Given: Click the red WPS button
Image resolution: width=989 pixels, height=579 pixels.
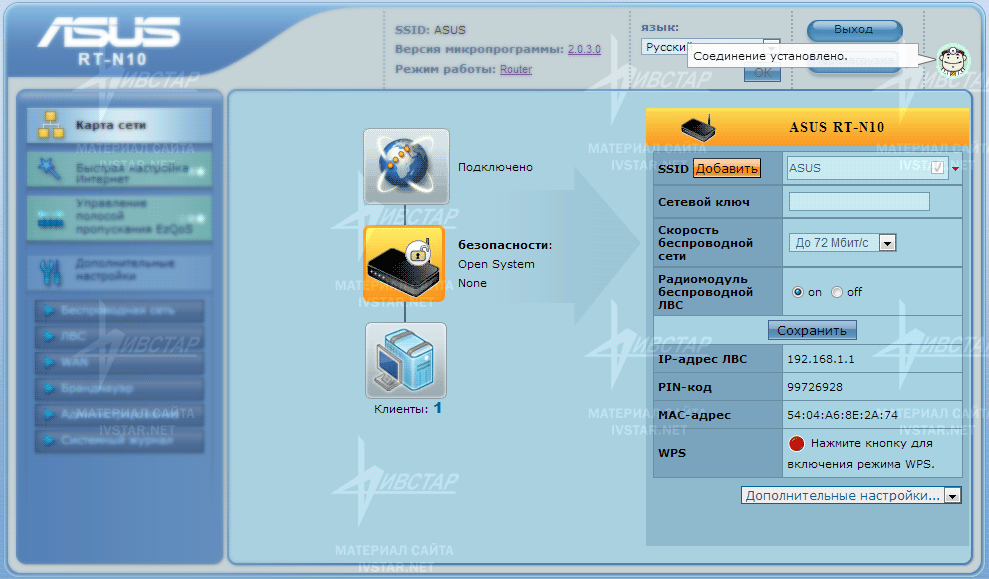Looking at the screenshot, I should [x=797, y=443].
